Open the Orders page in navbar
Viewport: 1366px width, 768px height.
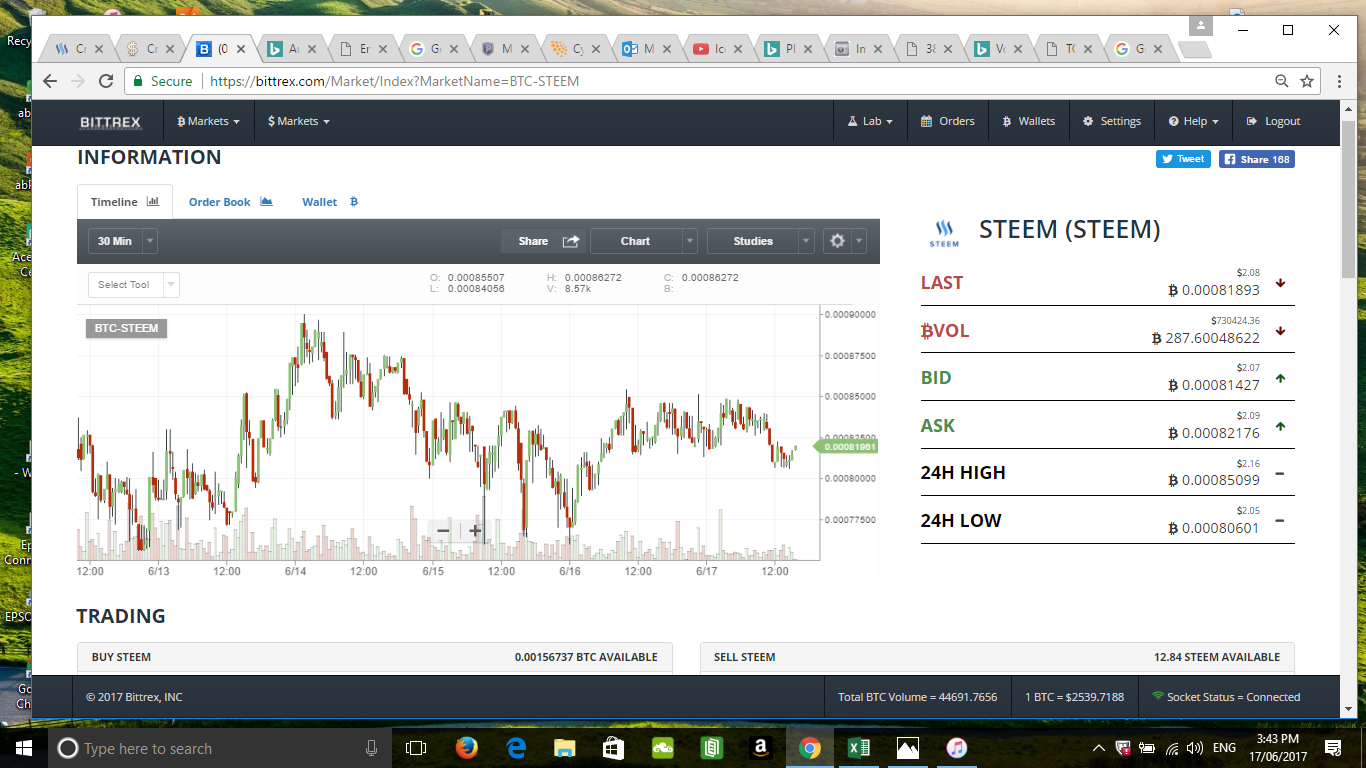point(947,122)
